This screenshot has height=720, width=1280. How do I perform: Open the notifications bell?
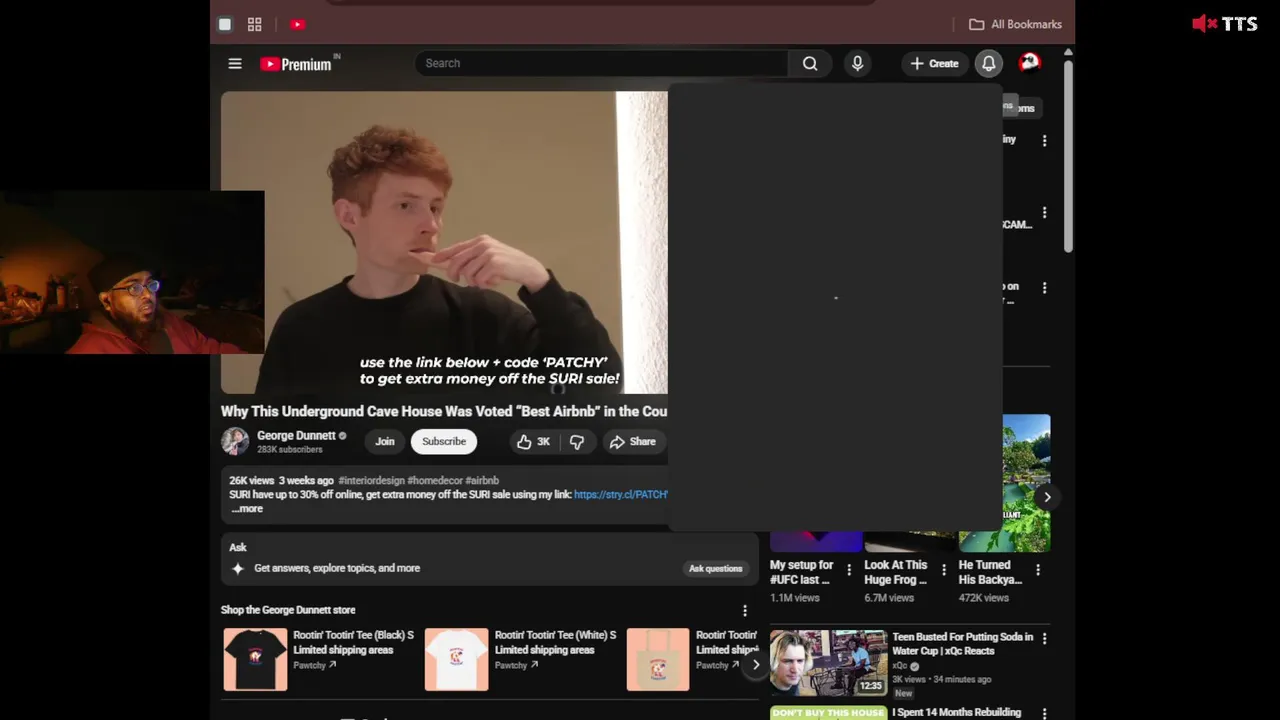989,64
